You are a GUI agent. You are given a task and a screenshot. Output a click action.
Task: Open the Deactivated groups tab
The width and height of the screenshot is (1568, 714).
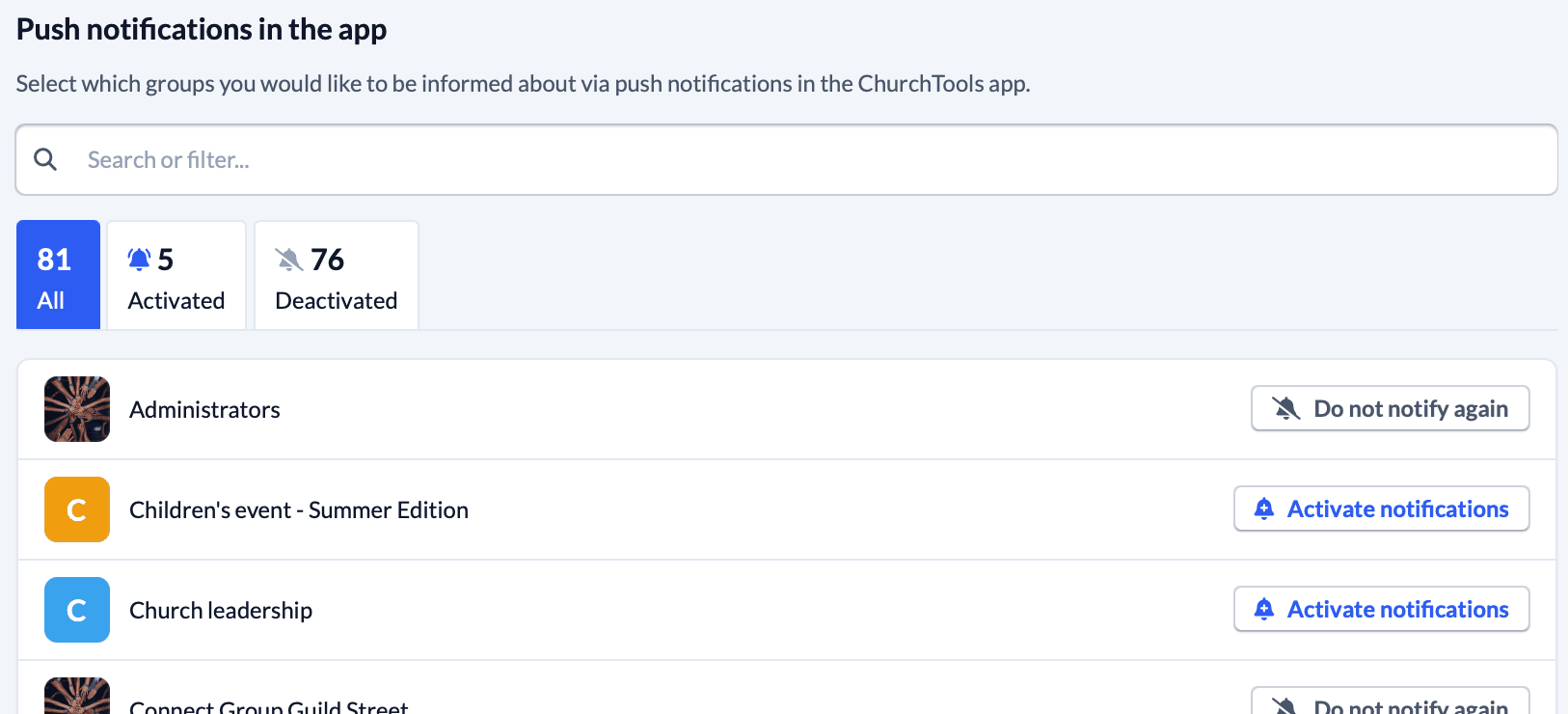click(336, 275)
